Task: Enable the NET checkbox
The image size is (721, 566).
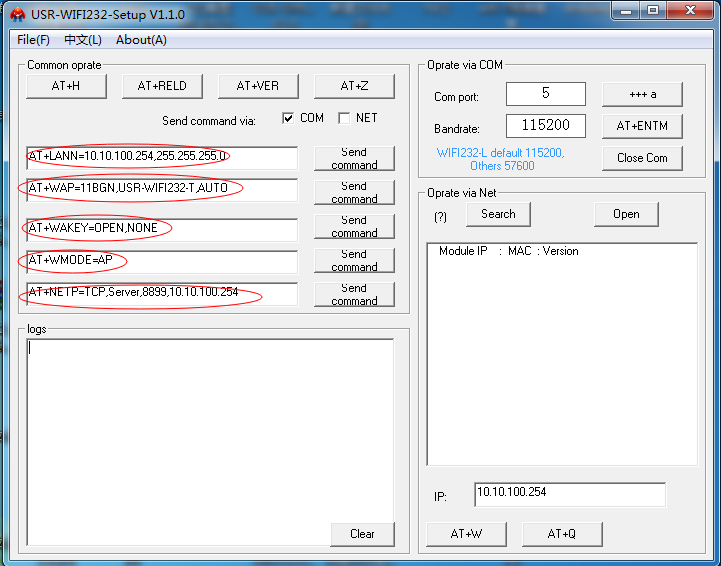Action: pos(344,118)
